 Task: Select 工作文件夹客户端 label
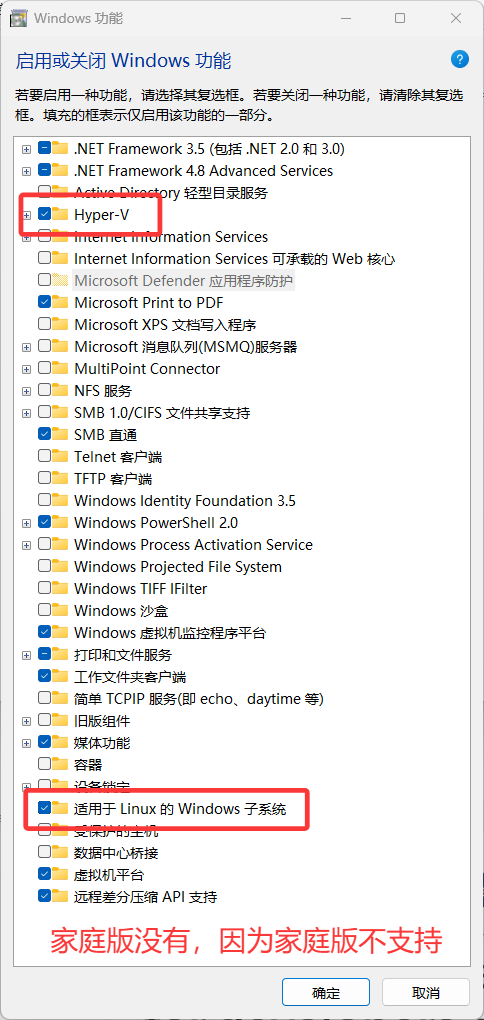click(130, 676)
